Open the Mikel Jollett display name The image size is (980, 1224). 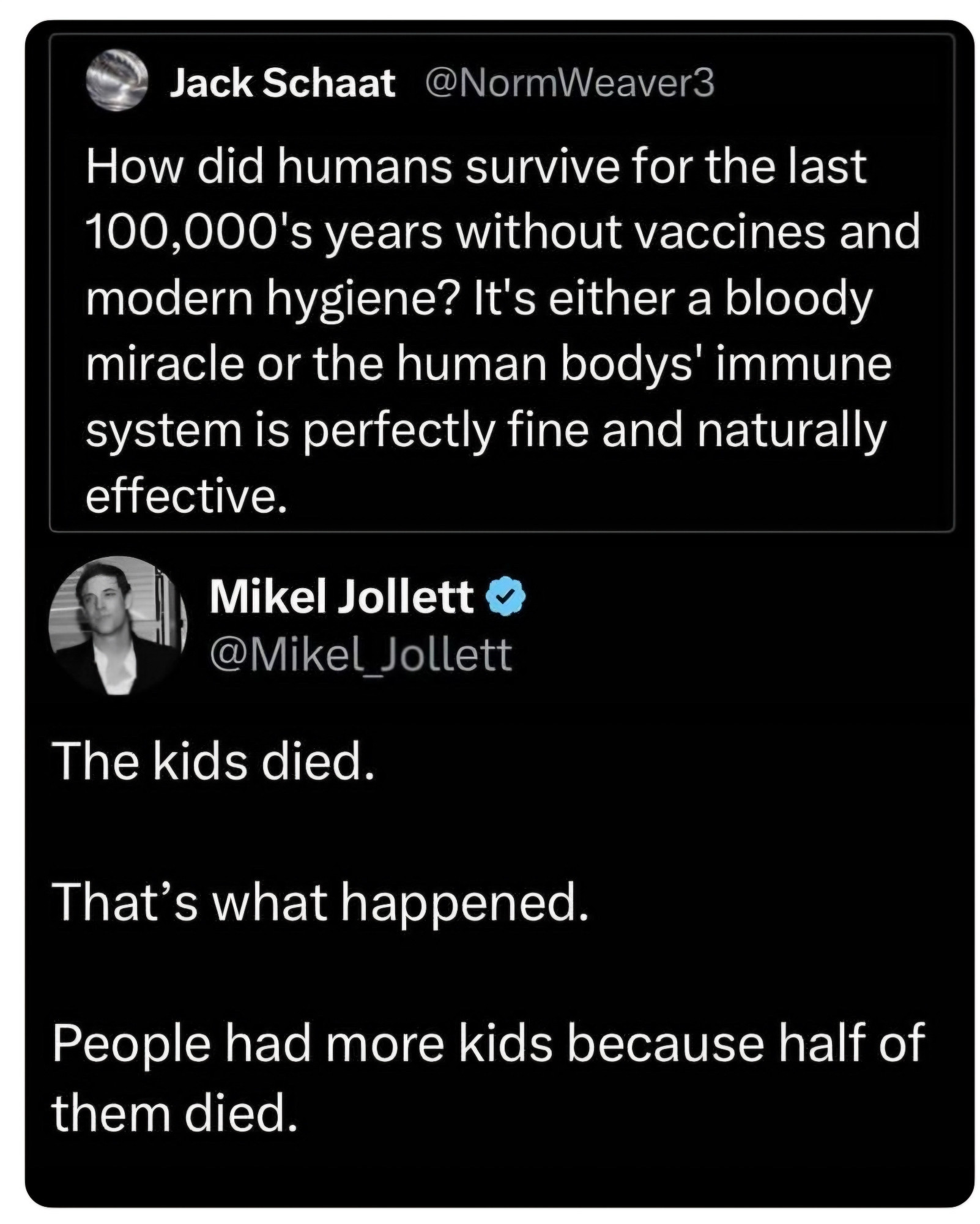[341, 596]
